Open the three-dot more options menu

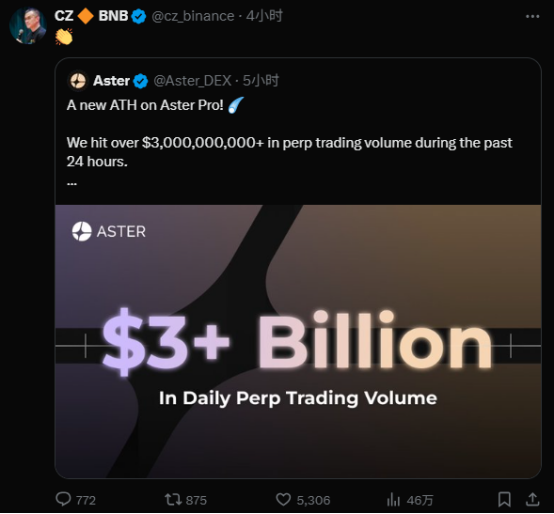point(532,16)
